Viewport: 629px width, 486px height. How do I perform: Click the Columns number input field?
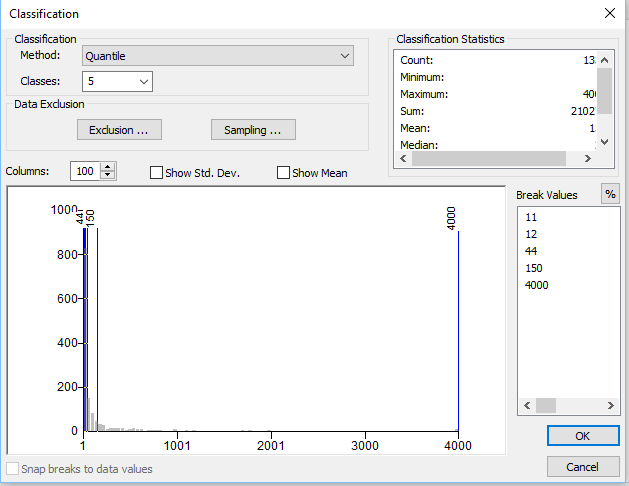[86, 172]
